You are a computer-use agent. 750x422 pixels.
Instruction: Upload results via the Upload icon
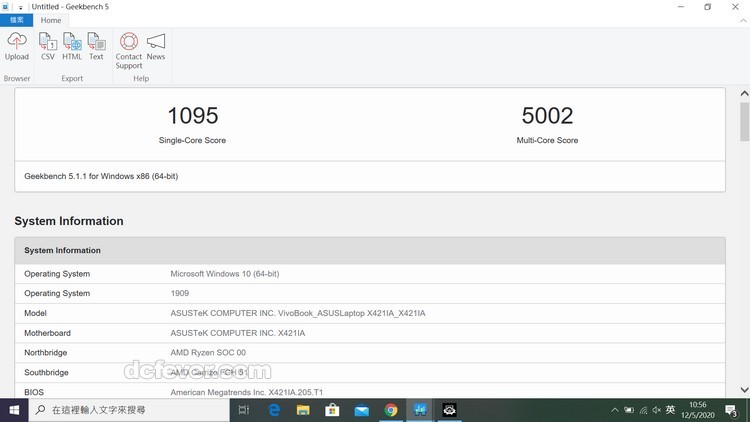point(17,46)
